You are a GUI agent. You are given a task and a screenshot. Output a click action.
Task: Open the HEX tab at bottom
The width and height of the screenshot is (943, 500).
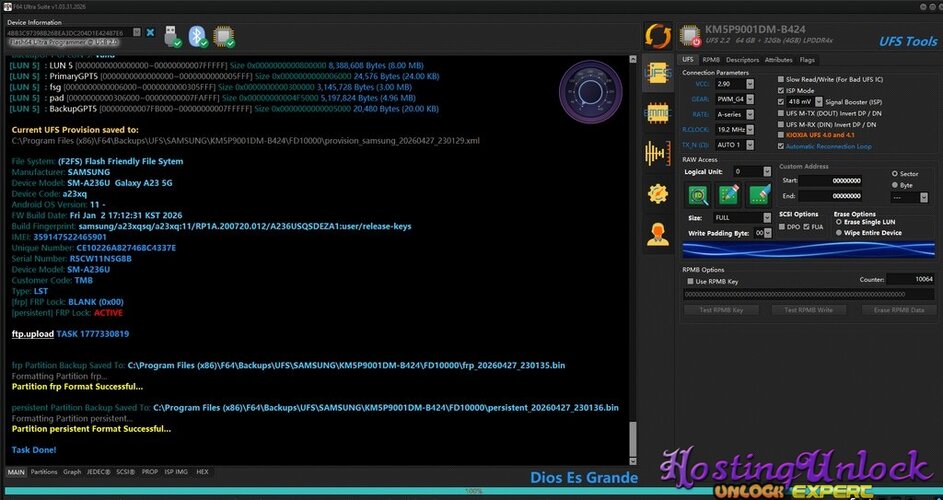click(x=203, y=472)
